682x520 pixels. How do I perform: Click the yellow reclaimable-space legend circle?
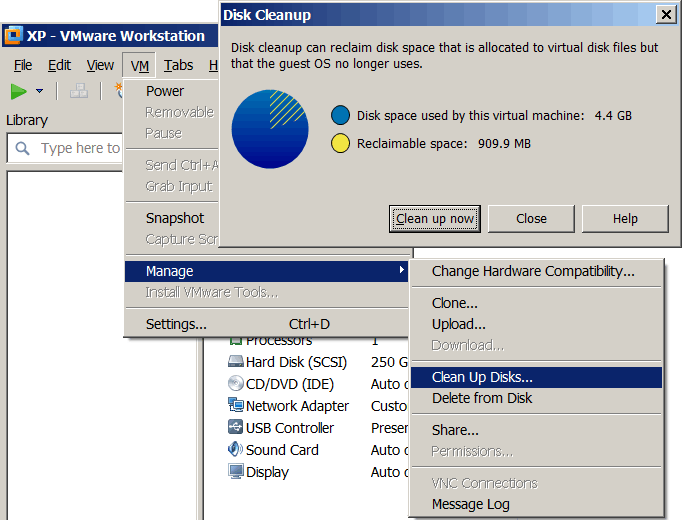[340, 143]
